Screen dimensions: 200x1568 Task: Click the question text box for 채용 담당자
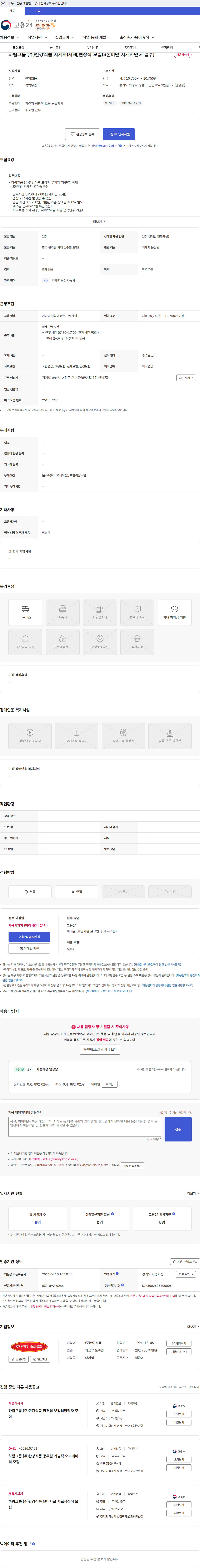point(85,1127)
